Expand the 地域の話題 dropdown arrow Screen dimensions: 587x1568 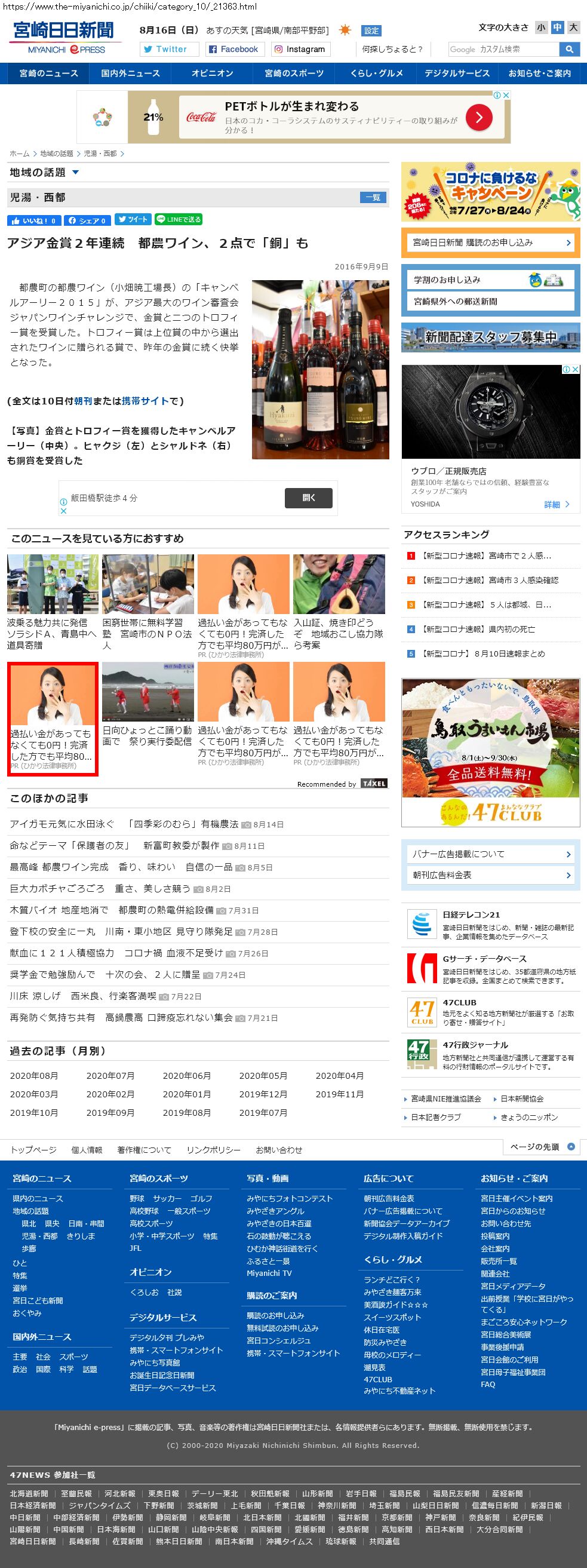click(x=75, y=172)
